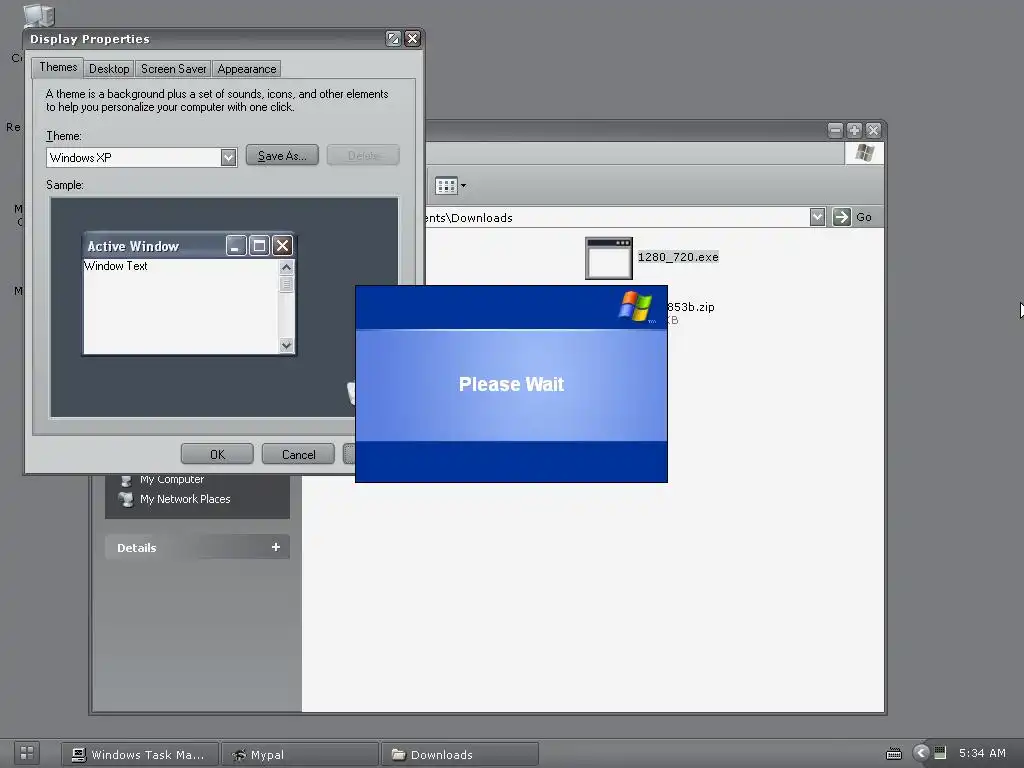Screen dimensions: 1024x768
Task: Open My Network Places link
Action: pos(185,499)
